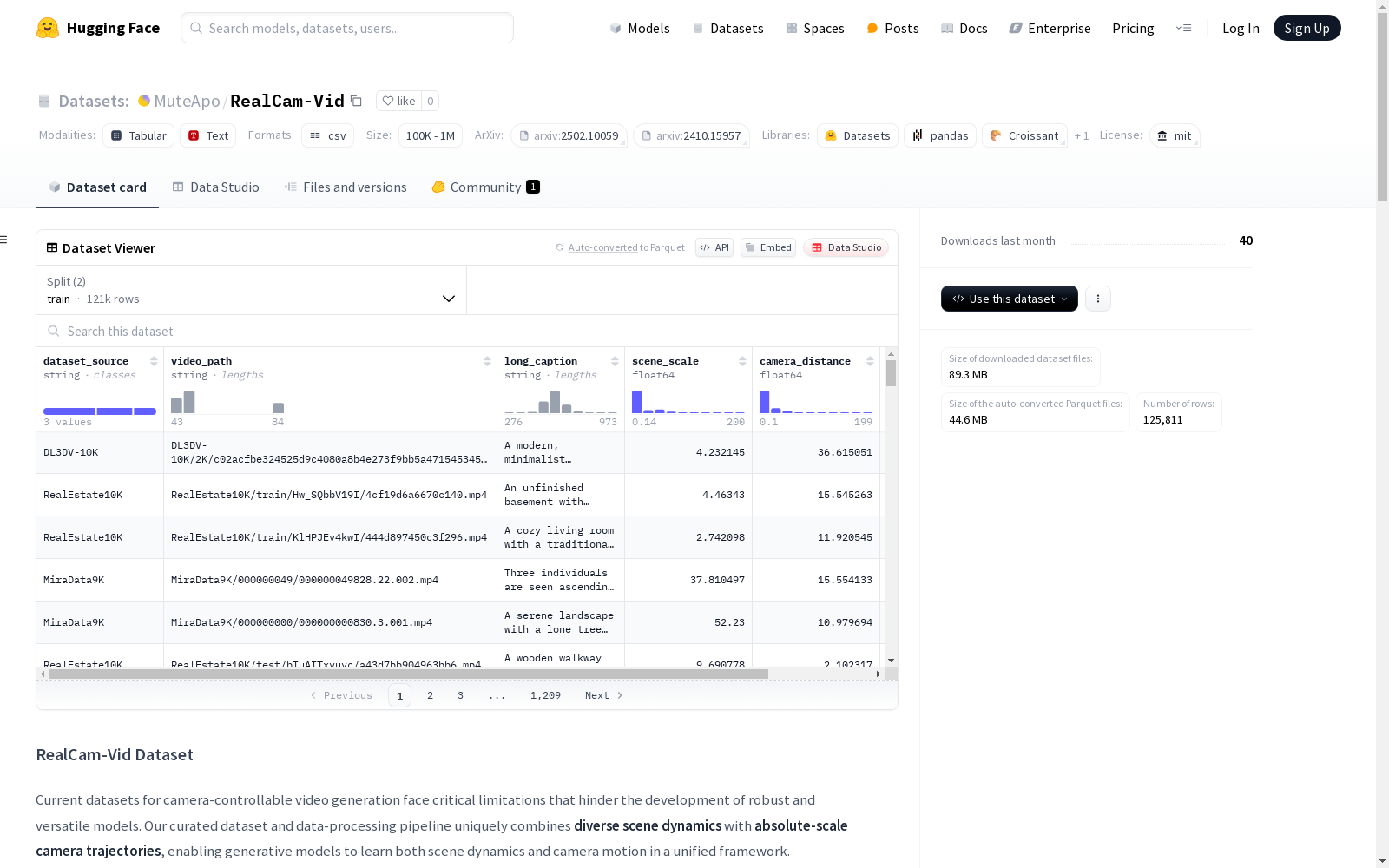1389x868 pixels.
Task: Select the Croissant library tag
Action: click(x=1024, y=135)
